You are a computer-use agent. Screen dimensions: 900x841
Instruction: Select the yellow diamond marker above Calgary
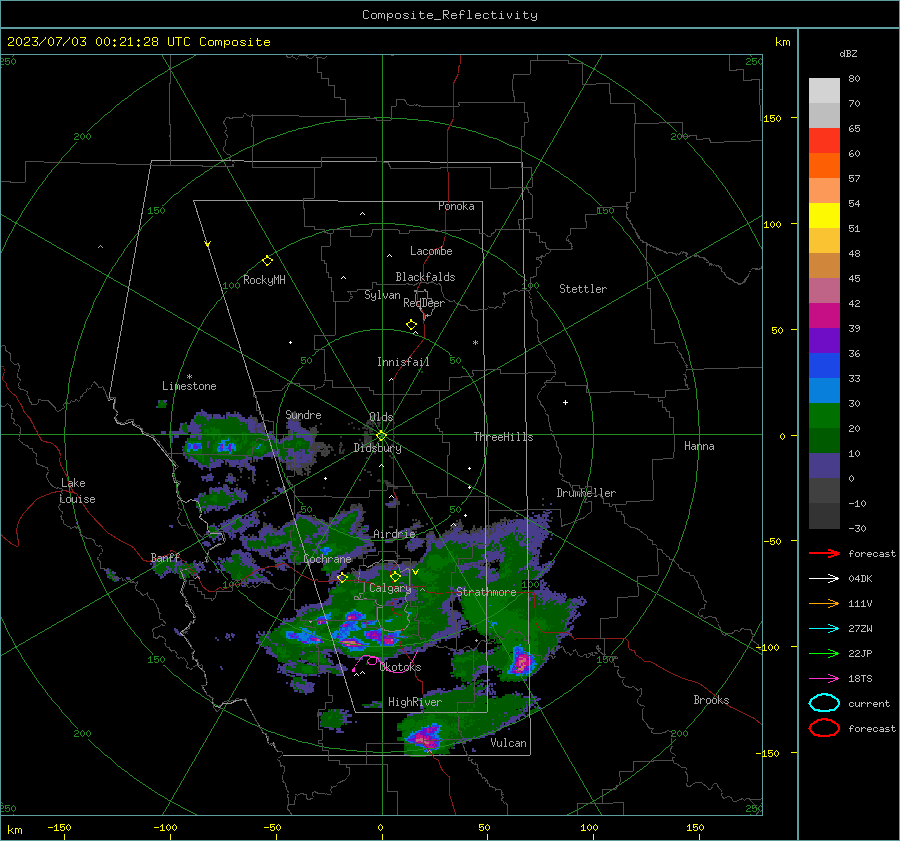pyautogui.click(x=395, y=576)
